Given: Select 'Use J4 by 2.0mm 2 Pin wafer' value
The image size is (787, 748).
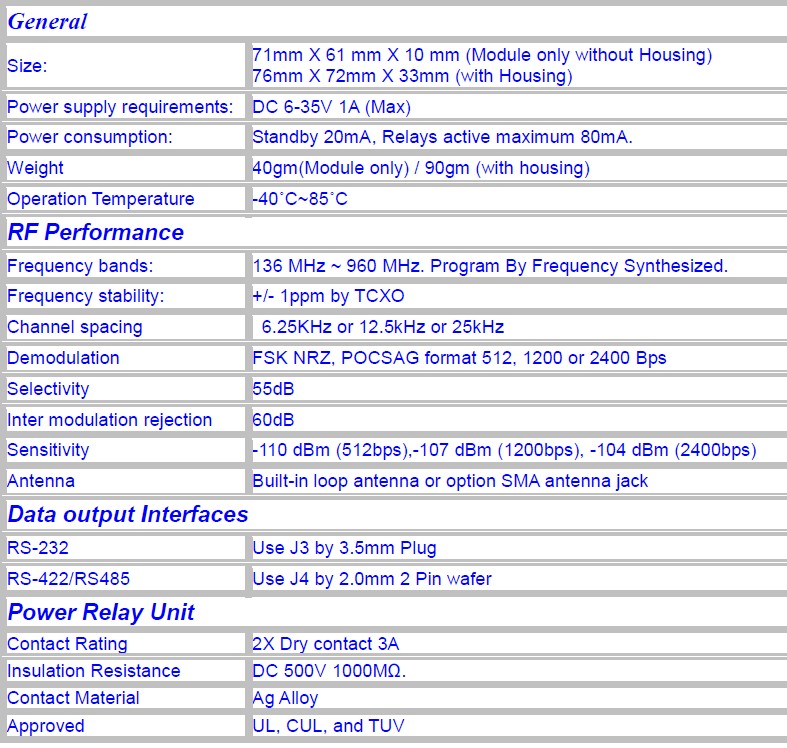Looking at the screenshot, I should coord(372,579).
